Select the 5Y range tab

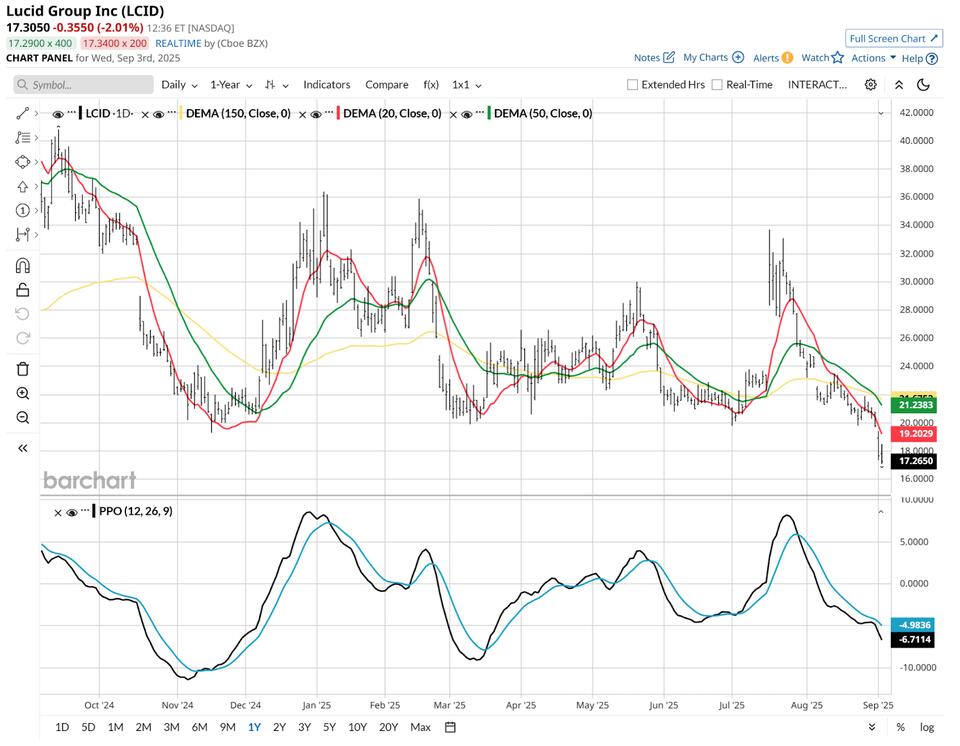[329, 727]
